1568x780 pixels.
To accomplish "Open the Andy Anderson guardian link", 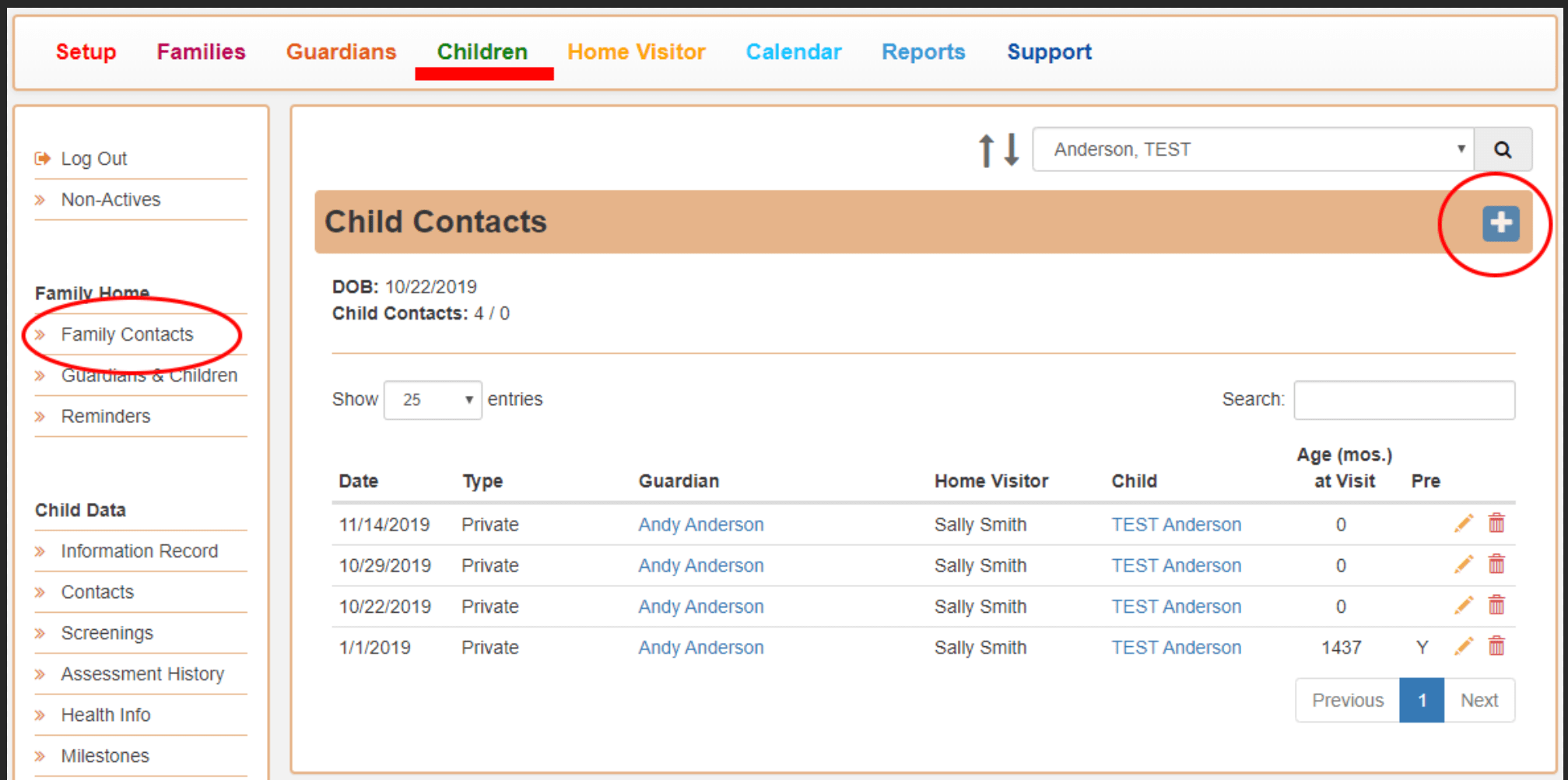I will 700,524.
